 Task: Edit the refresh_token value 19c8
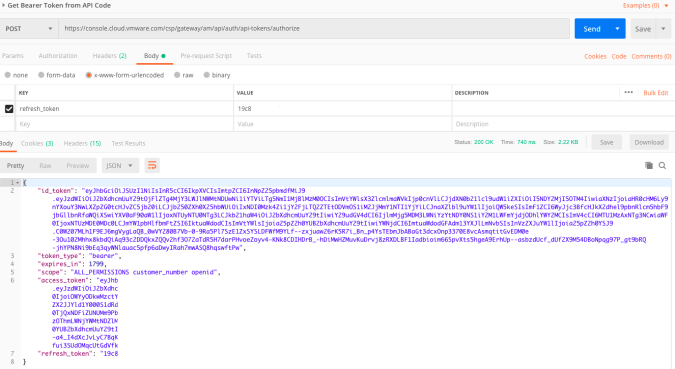[343, 109]
